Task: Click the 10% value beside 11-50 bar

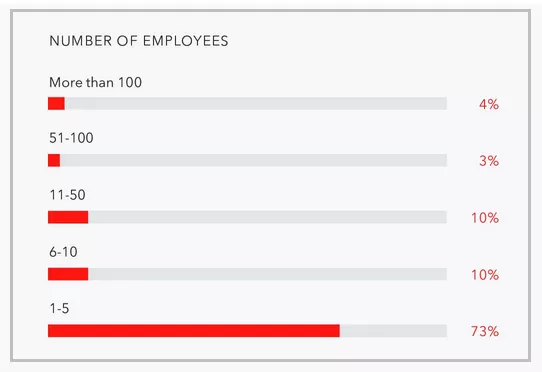Action: pos(485,218)
